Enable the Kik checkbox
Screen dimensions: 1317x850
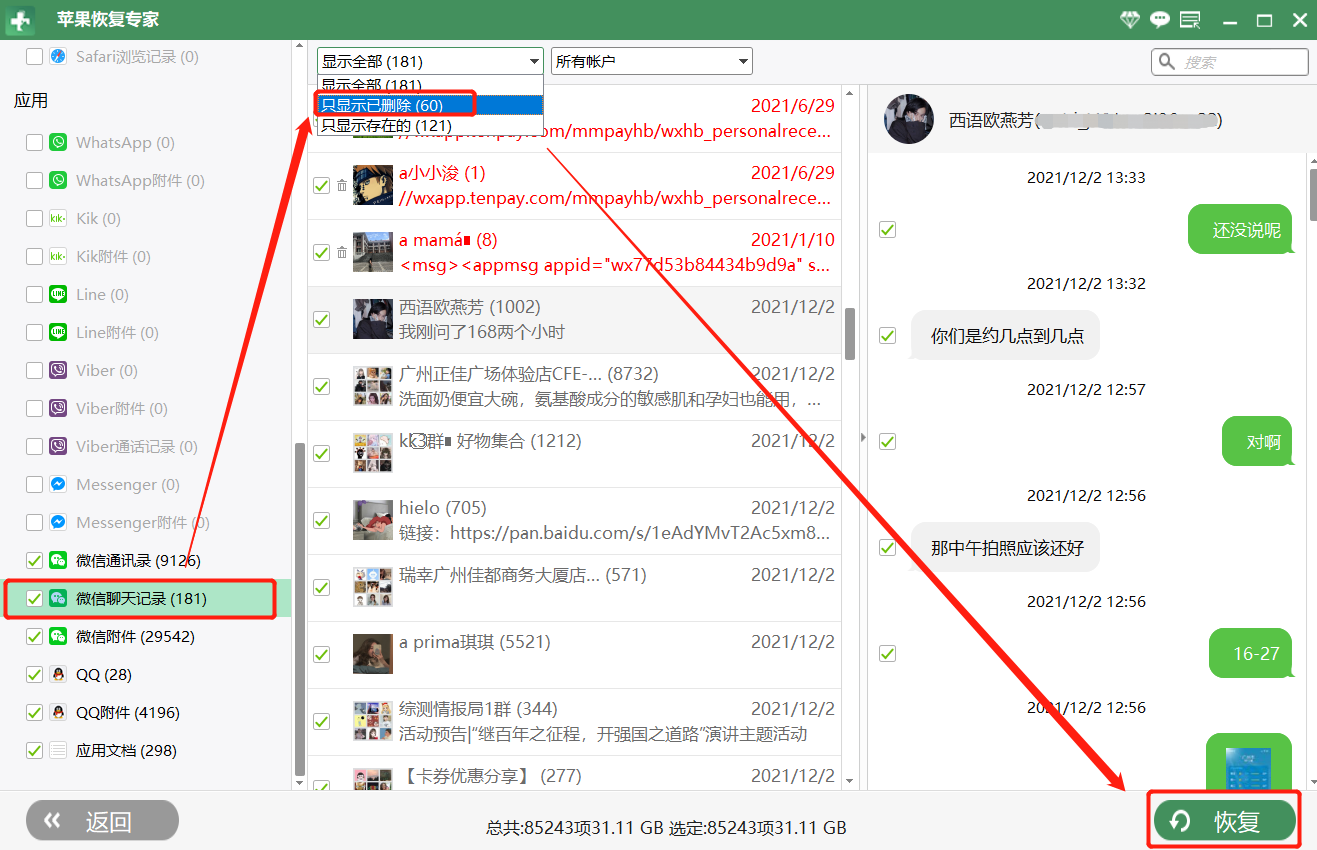[x=34, y=219]
